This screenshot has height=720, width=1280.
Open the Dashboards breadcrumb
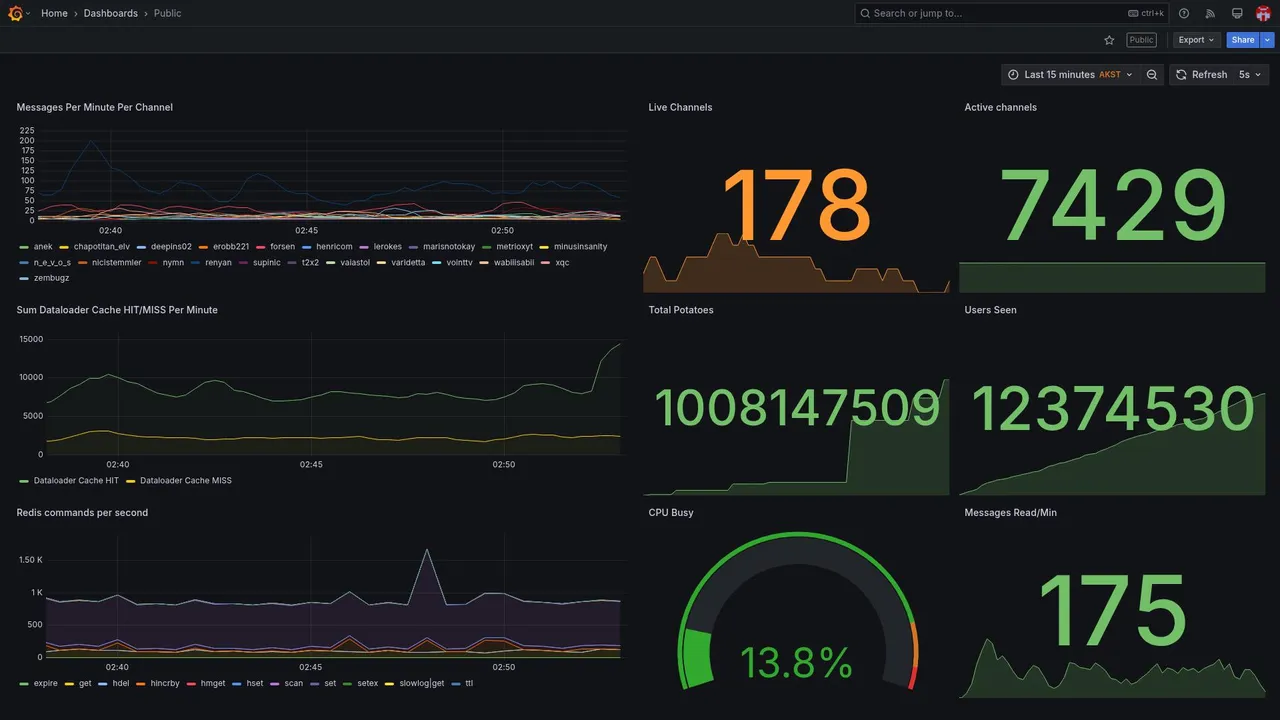click(111, 13)
